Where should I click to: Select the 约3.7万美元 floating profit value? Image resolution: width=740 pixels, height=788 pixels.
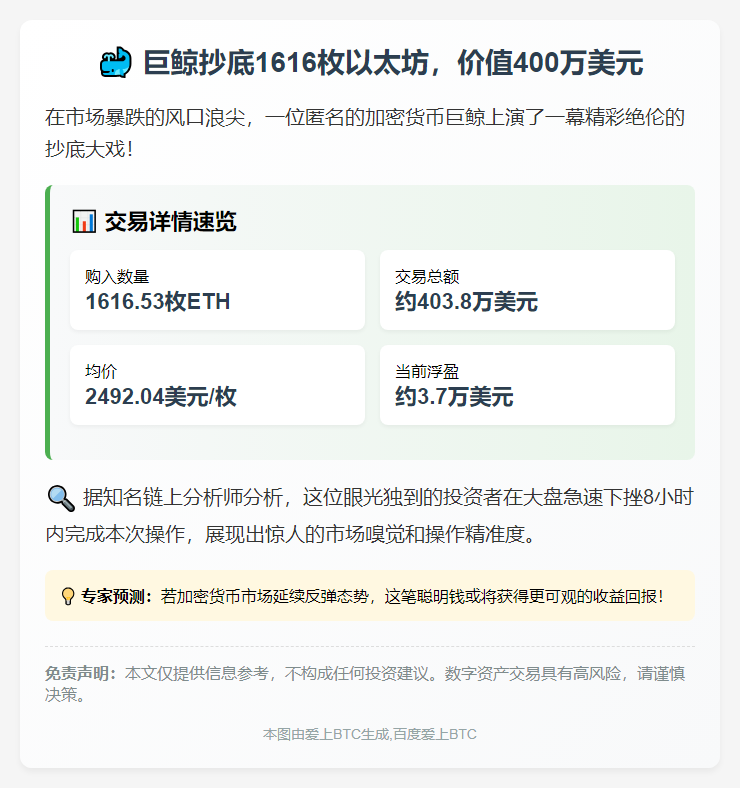(x=454, y=397)
